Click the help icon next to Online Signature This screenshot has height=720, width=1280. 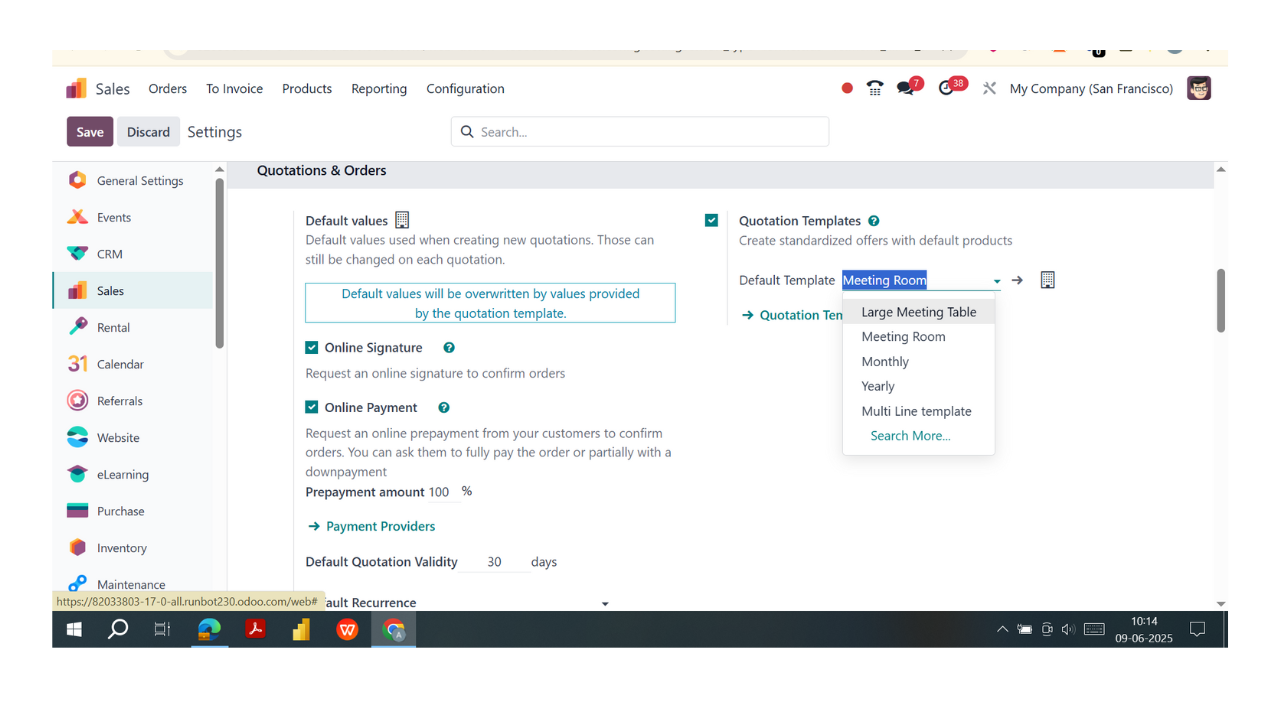(x=448, y=347)
